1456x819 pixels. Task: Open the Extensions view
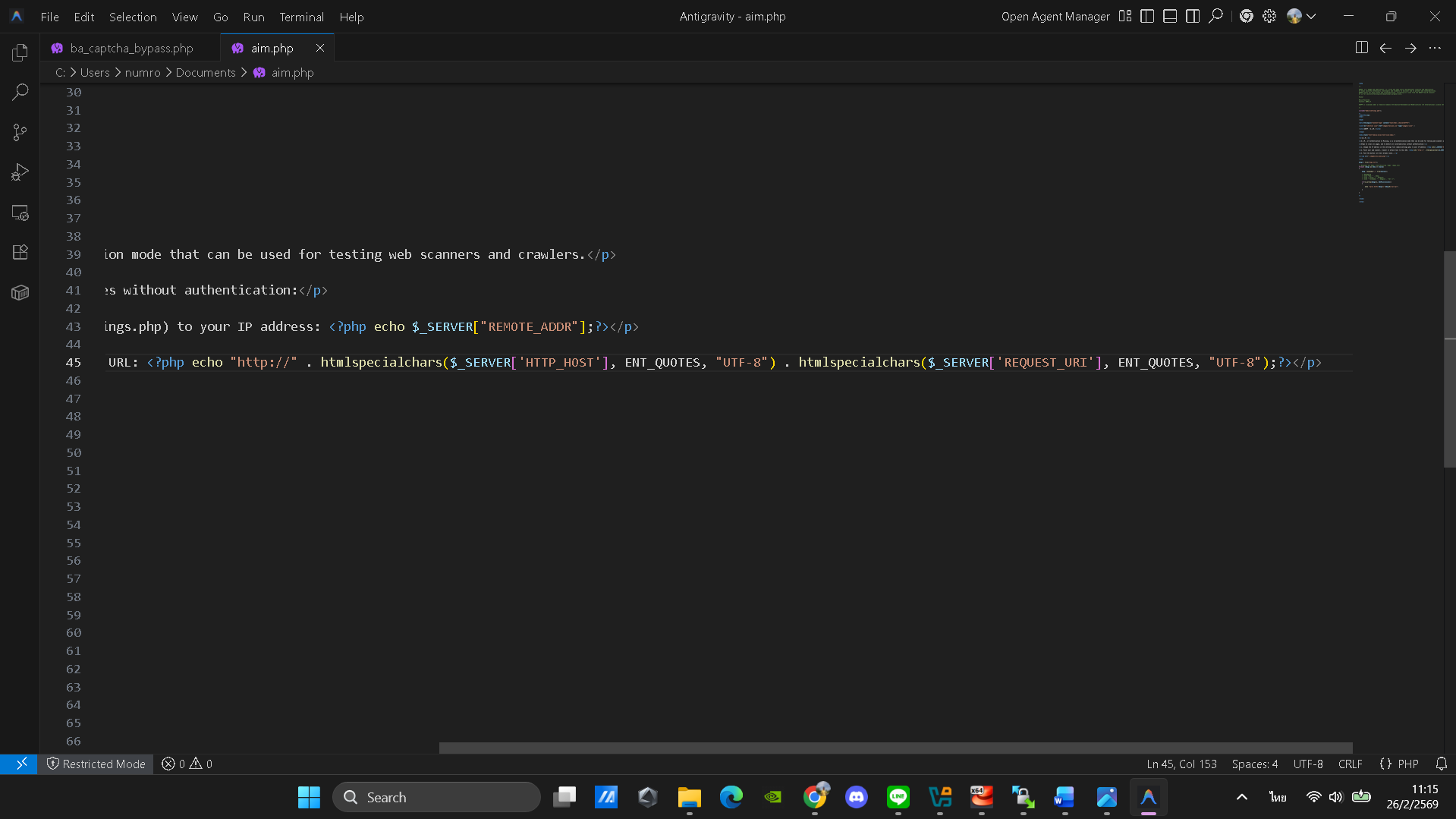click(20, 252)
